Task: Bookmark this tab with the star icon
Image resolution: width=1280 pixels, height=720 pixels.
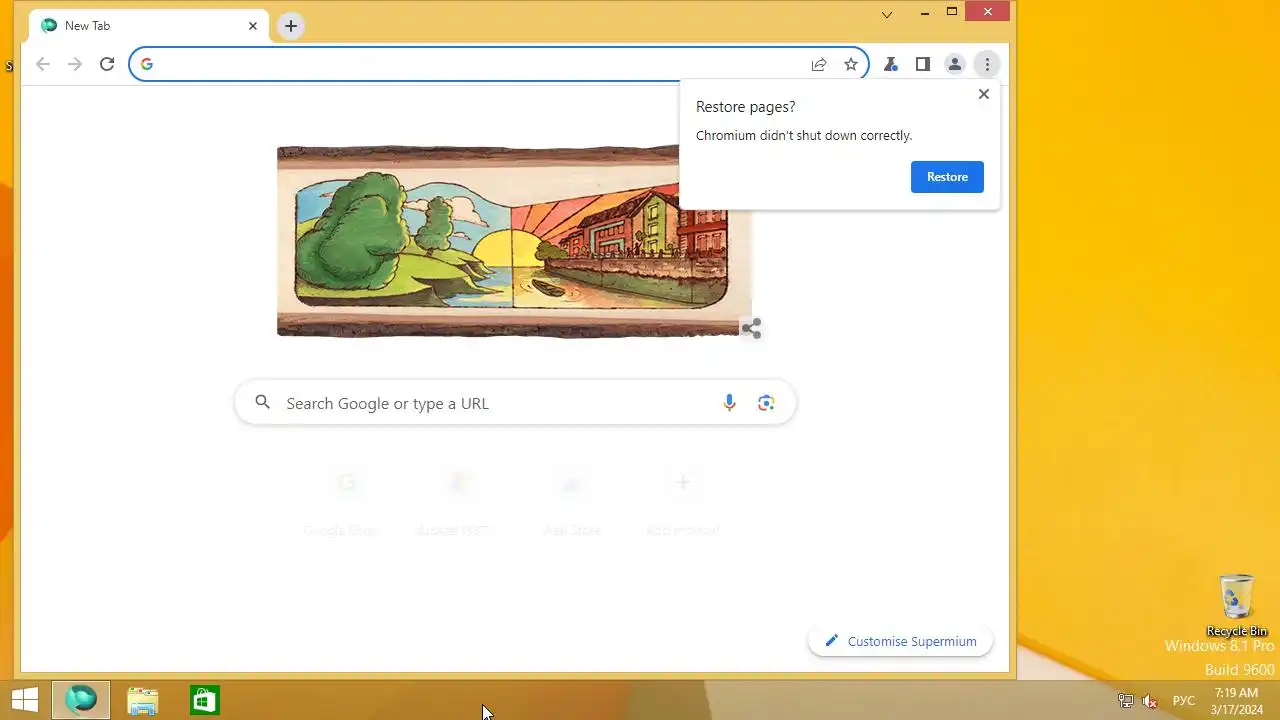Action: coord(851,64)
